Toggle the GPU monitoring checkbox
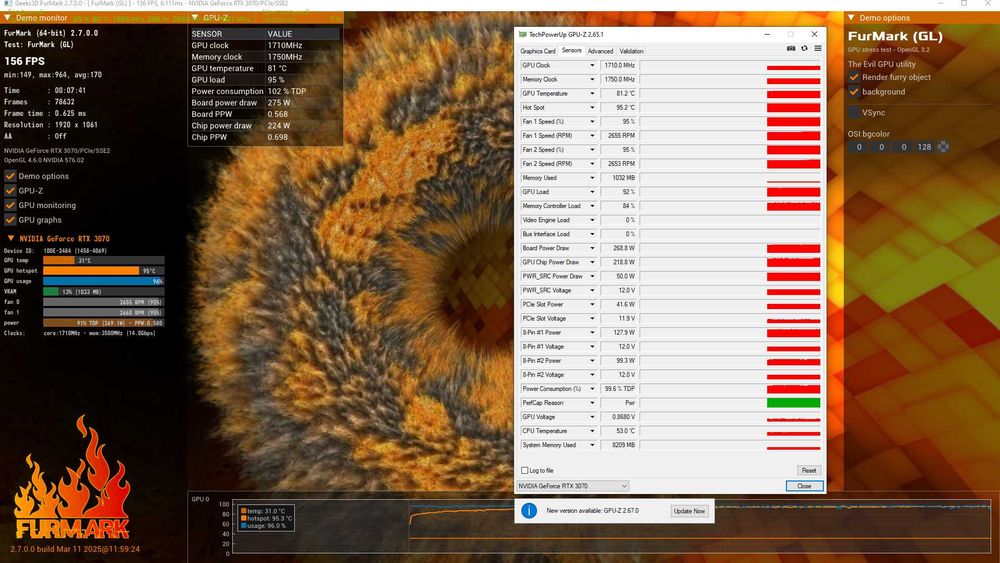This screenshot has width=1000, height=563. click(10, 205)
